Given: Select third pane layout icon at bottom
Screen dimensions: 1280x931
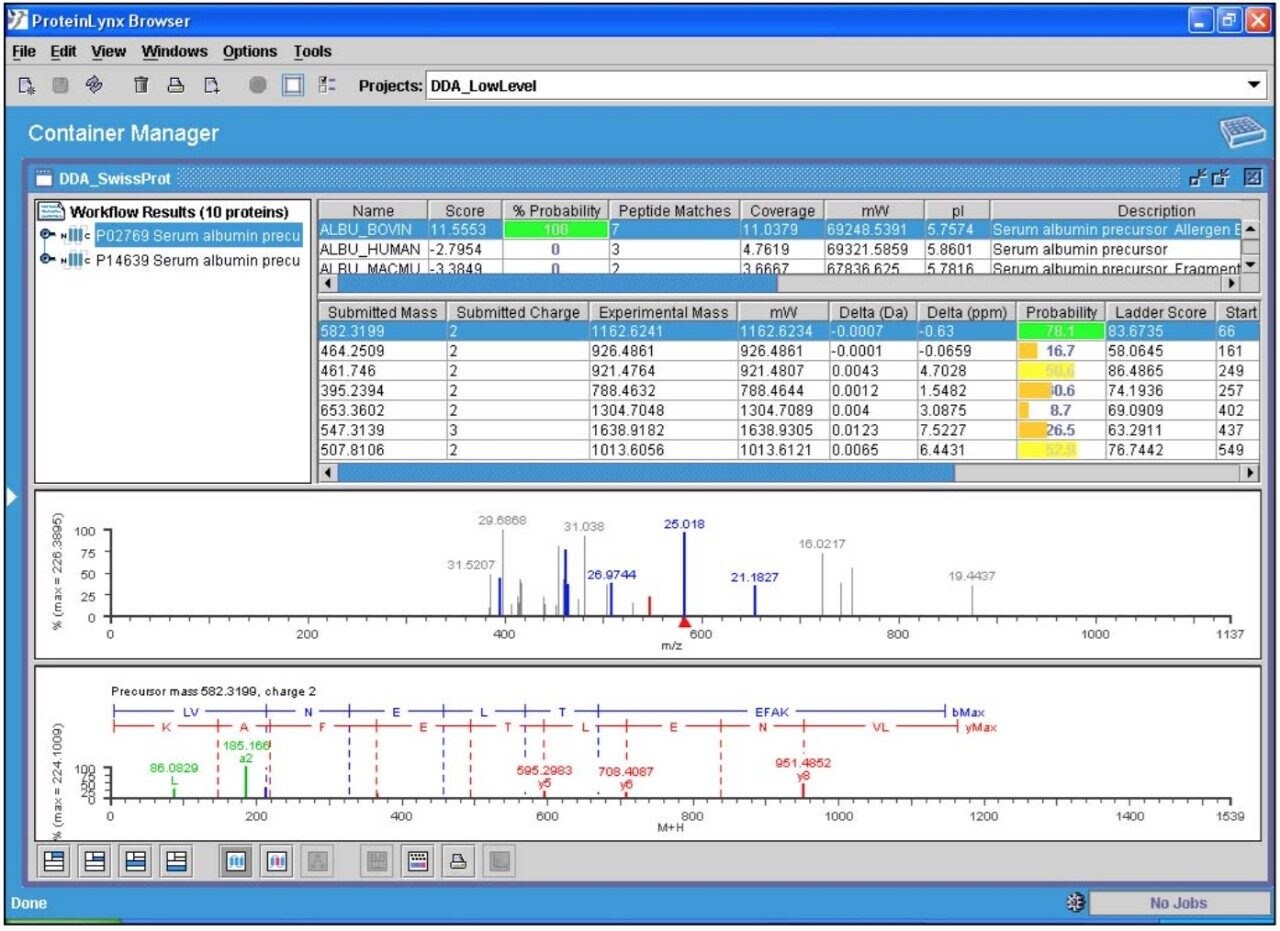Looking at the screenshot, I should click(x=137, y=861).
